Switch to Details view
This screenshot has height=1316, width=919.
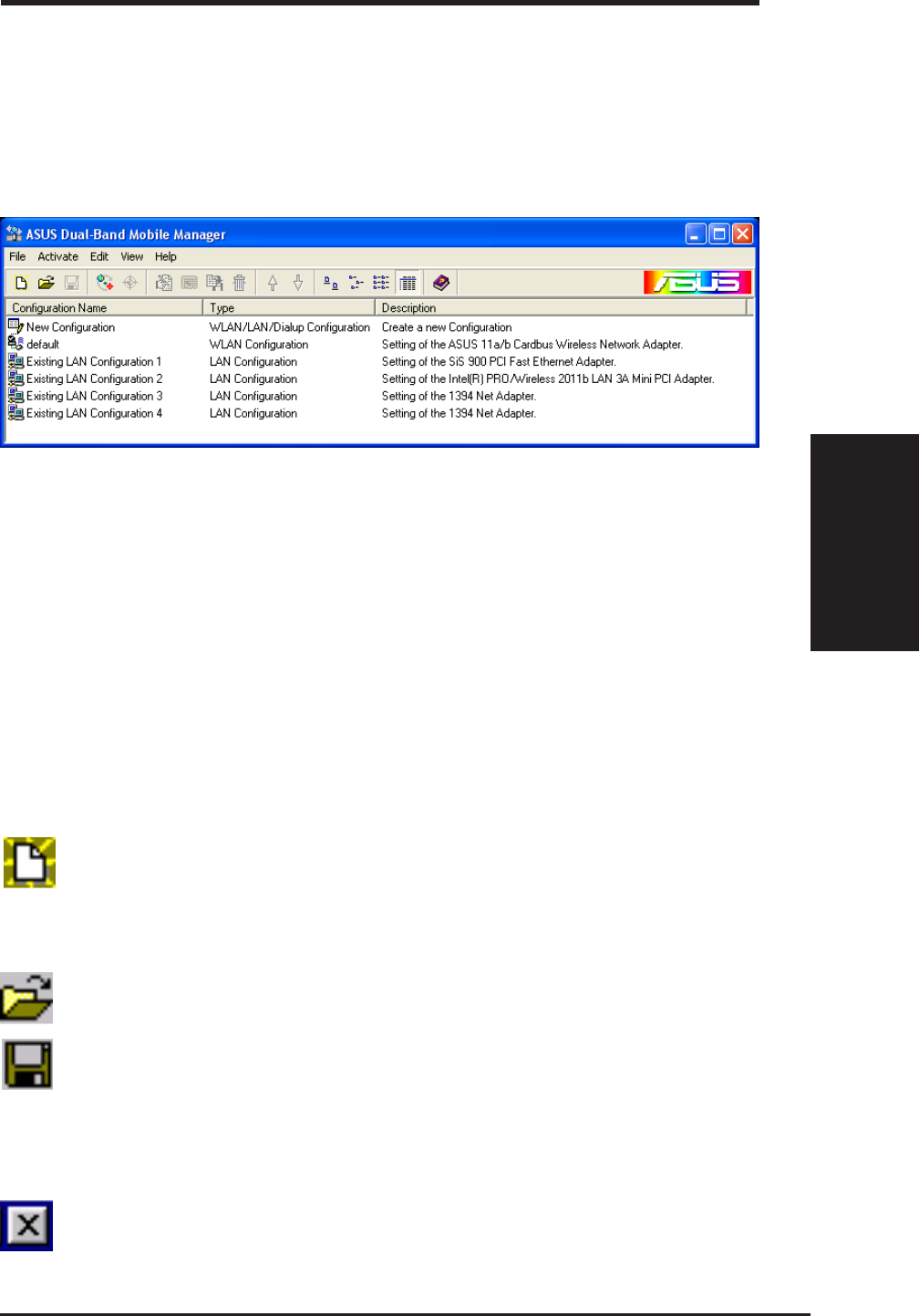[x=408, y=283]
